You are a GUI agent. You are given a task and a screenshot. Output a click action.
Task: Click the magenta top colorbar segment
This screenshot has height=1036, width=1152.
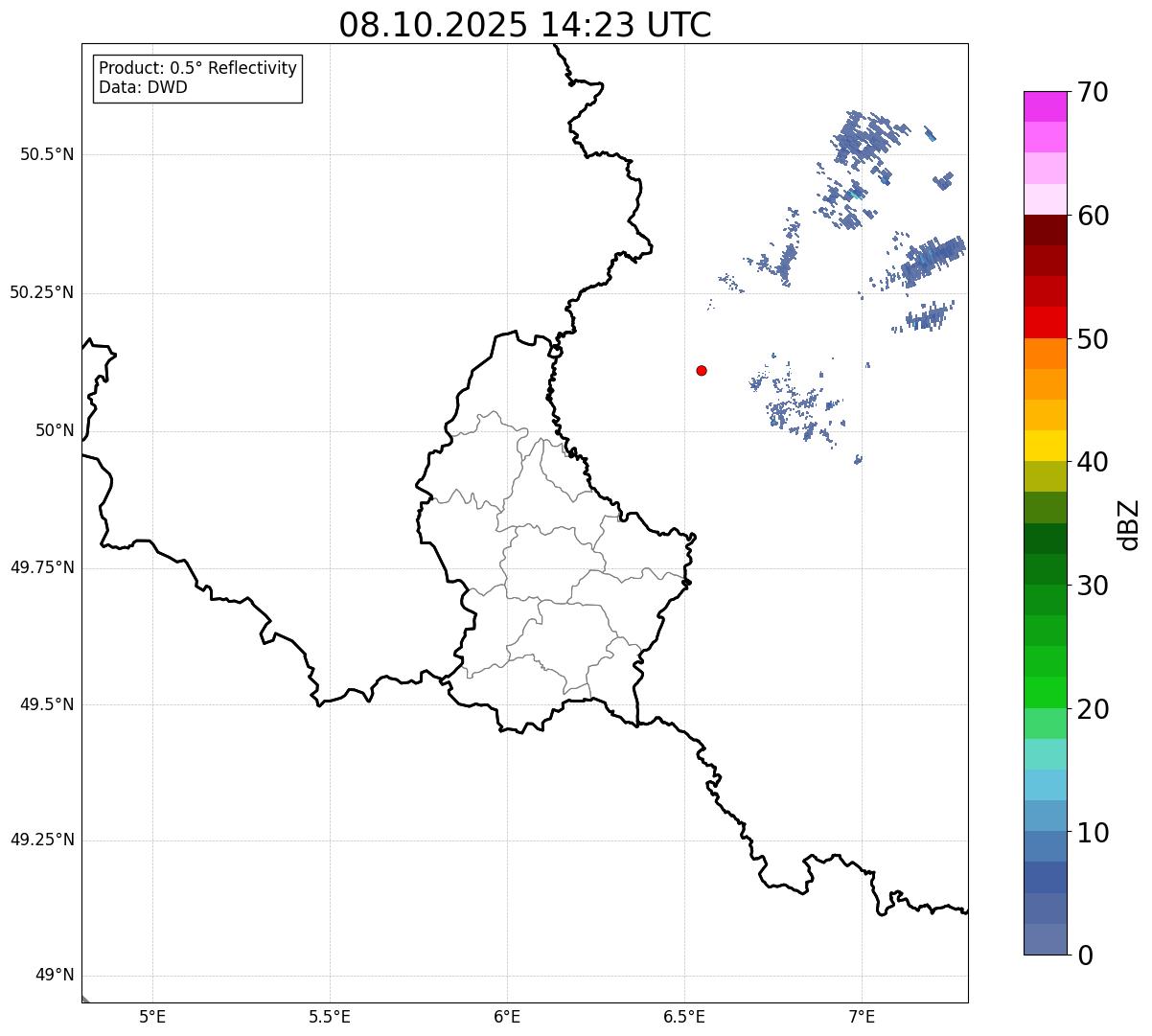click(1046, 106)
